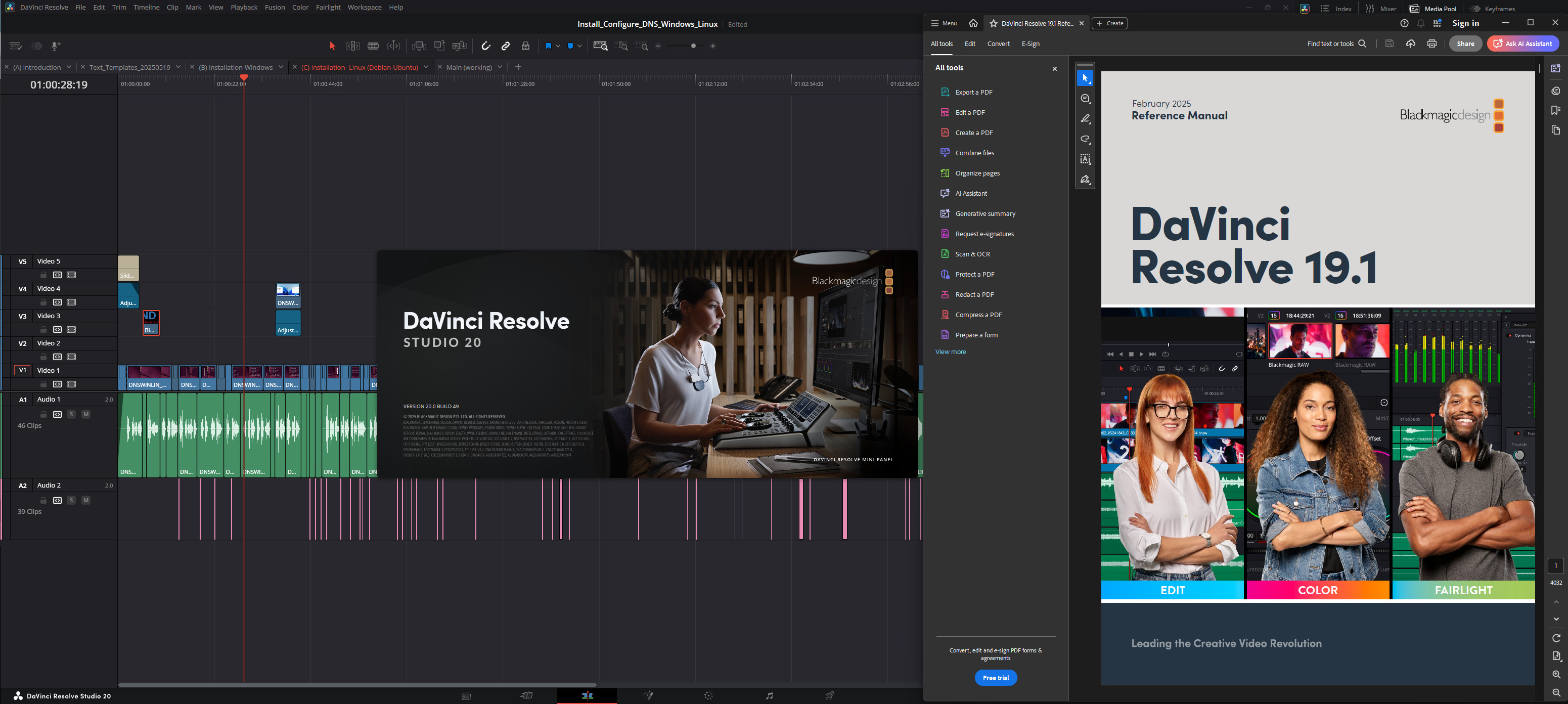Click Full Extent Zoom icon
Viewport: 1568px width, 704px height.
(x=600, y=46)
